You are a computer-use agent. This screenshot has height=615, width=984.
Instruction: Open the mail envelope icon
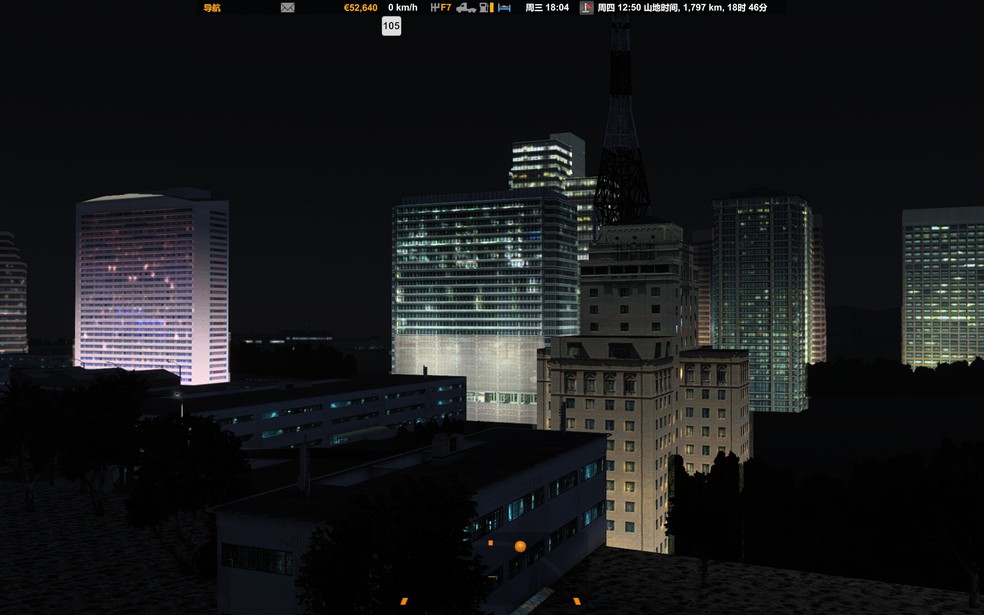coord(287,8)
